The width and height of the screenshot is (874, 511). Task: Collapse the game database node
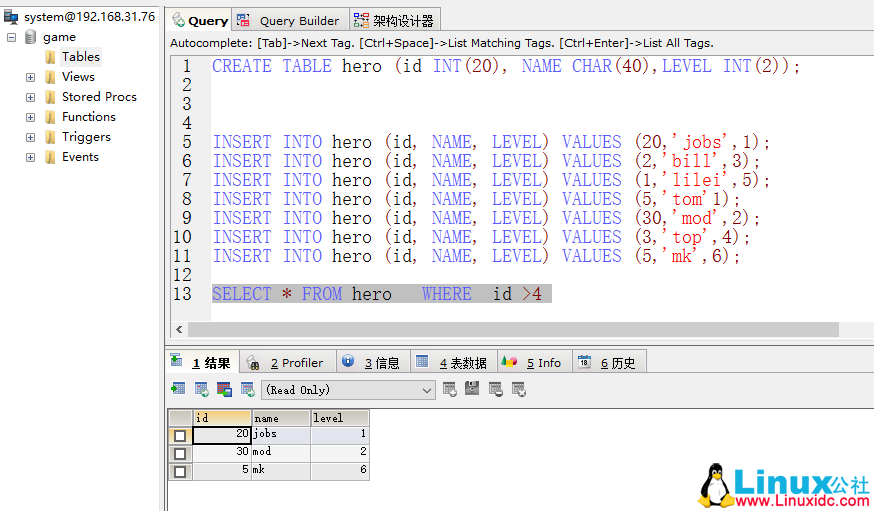tap(12, 37)
